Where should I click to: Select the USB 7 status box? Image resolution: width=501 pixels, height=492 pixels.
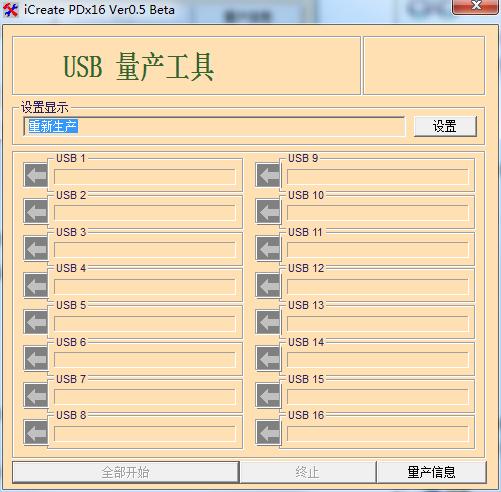point(145,397)
